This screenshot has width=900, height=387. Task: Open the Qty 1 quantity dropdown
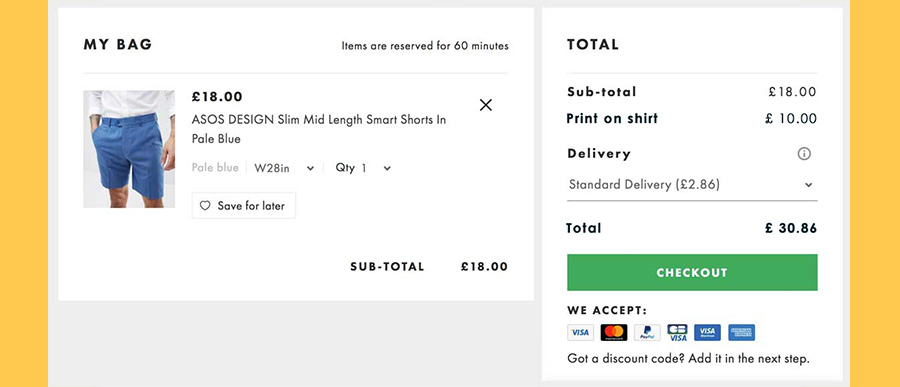pos(363,168)
